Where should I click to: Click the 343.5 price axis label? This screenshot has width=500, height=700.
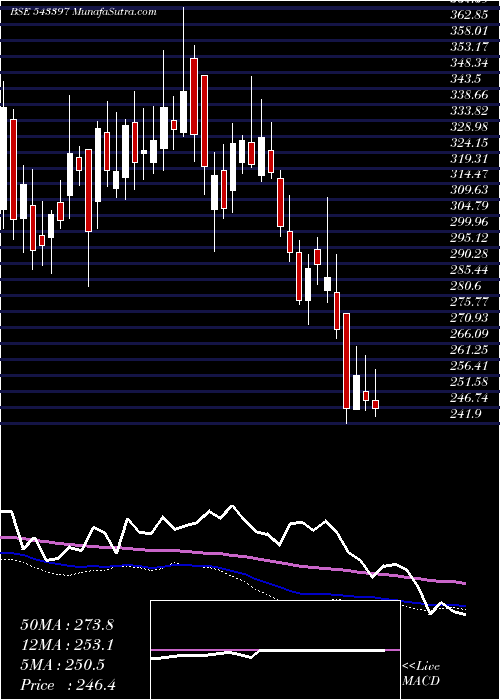tap(466, 79)
